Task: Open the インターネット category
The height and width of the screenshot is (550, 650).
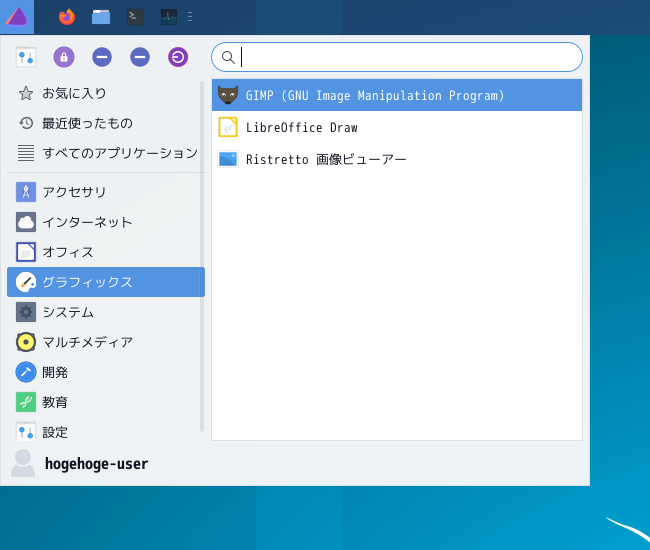Action: point(104,222)
